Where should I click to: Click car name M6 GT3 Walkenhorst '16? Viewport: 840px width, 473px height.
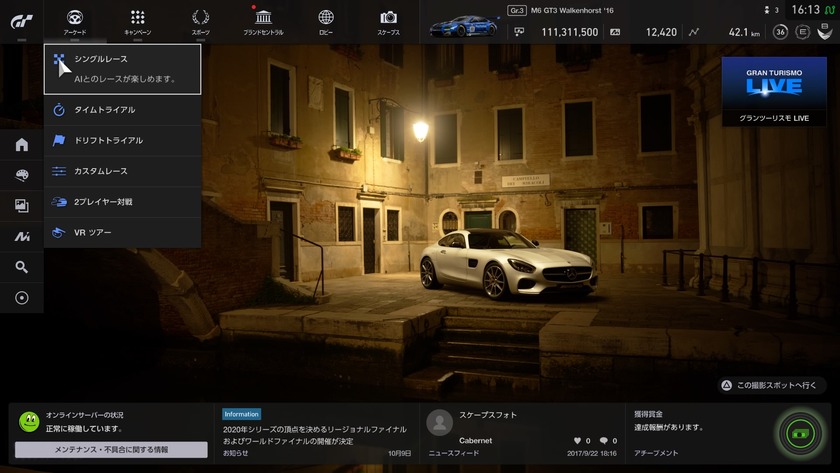(x=572, y=10)
